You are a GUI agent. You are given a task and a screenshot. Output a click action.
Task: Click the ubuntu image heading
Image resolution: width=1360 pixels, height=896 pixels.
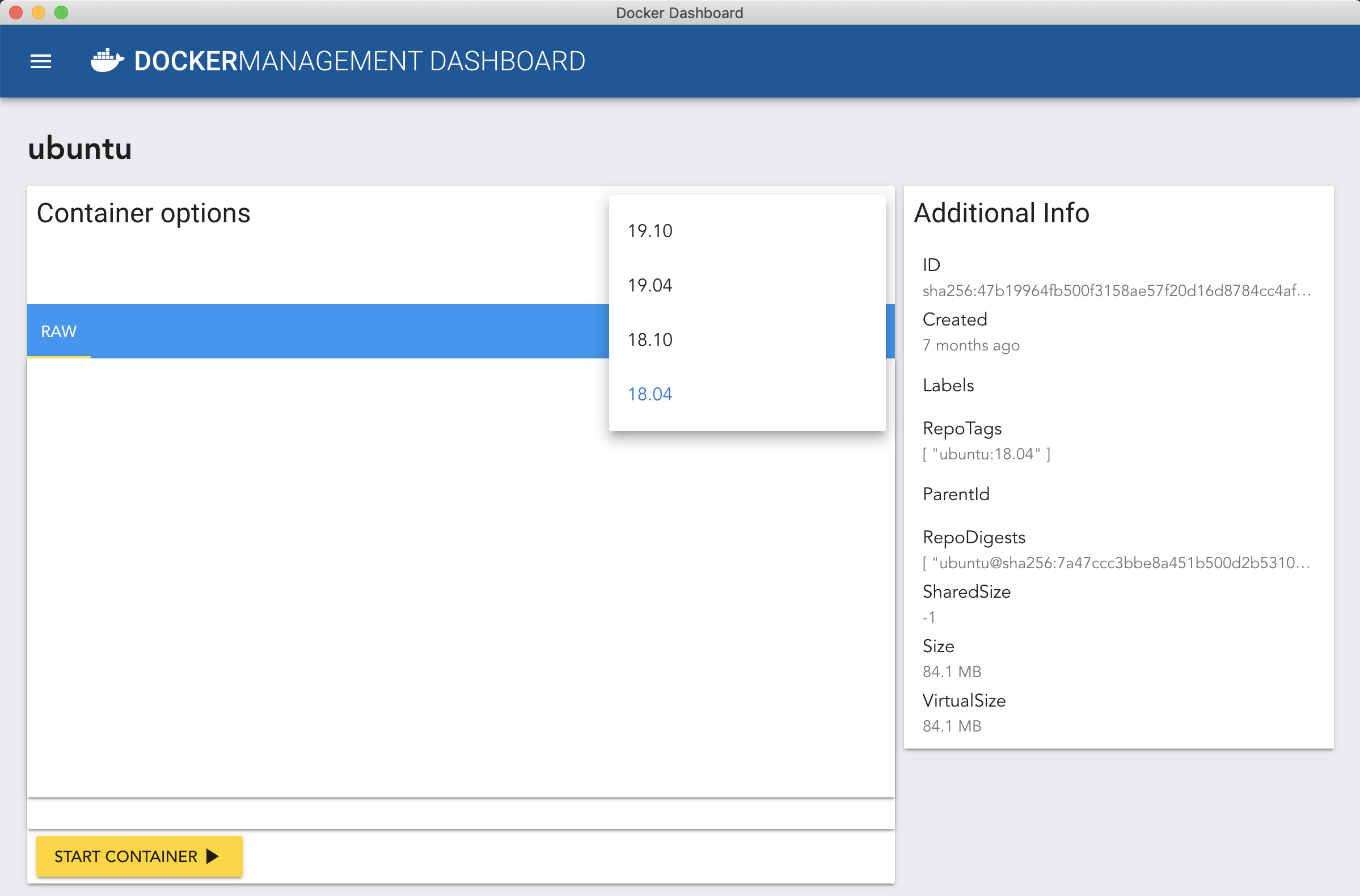[80, 149]
